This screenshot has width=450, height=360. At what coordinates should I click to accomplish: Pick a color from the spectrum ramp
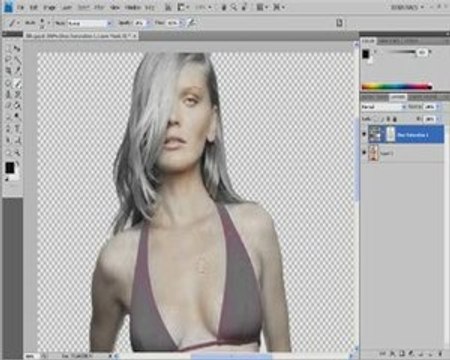(397, 87)
